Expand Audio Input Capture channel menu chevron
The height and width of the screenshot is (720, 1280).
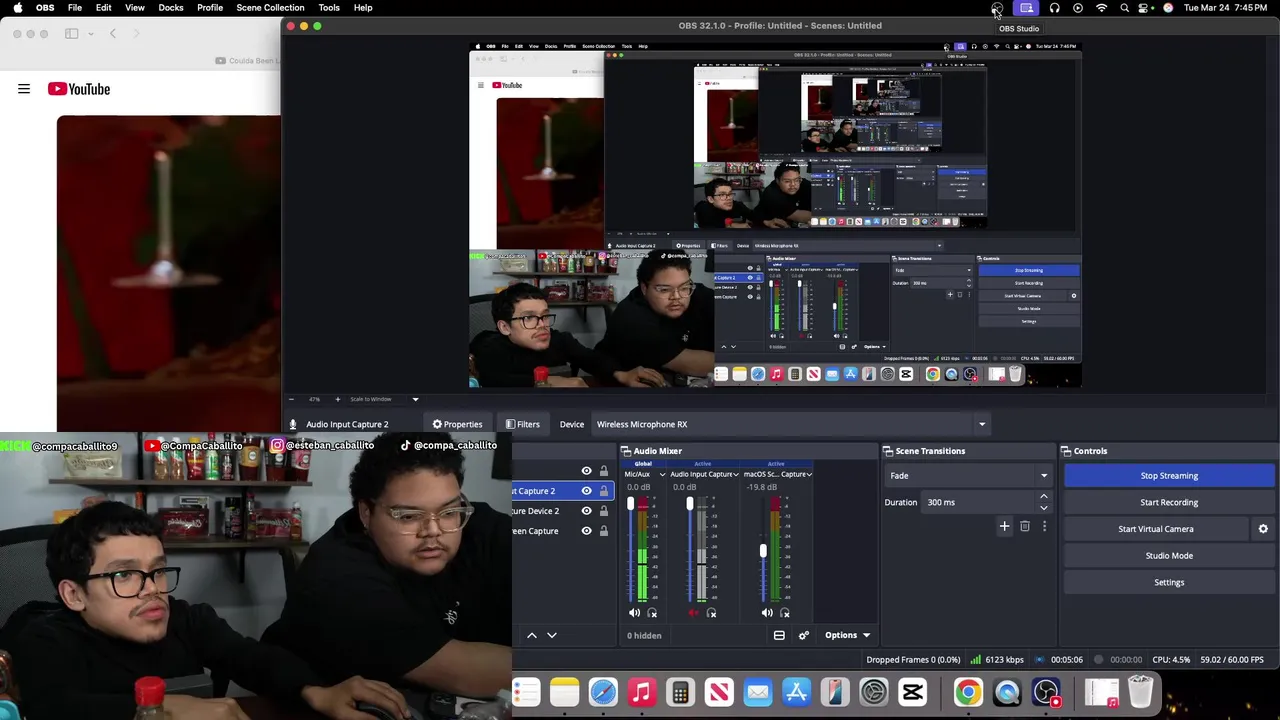[x=738, y=474]
